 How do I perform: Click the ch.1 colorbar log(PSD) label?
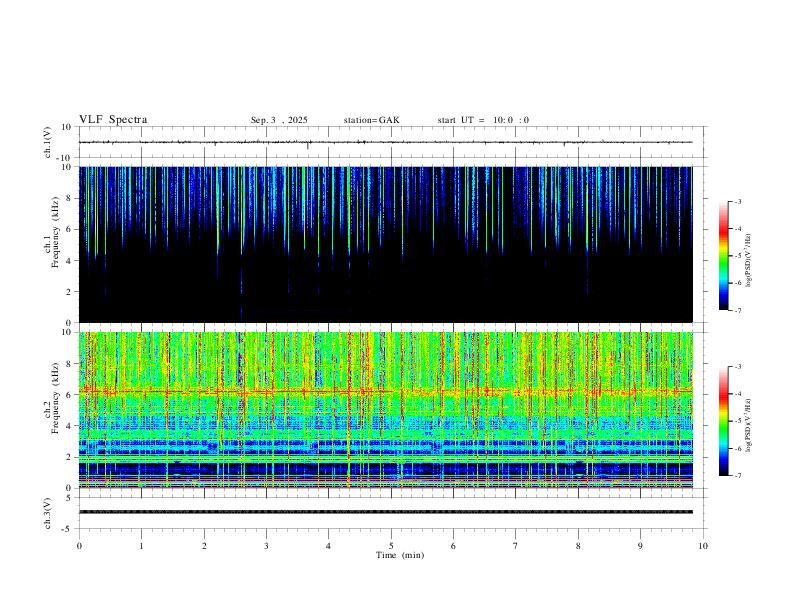(x=749, y=260)
